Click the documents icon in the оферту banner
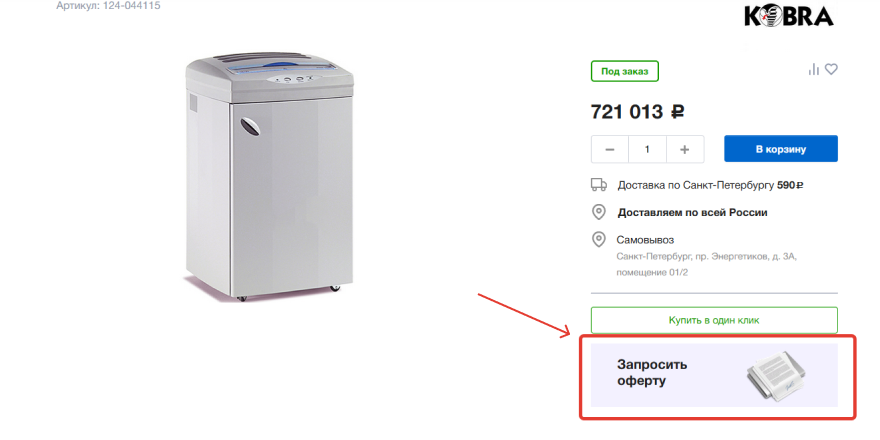Image resolution: width=880 pixels, height=440 pixels. click(x=776, y=375)
